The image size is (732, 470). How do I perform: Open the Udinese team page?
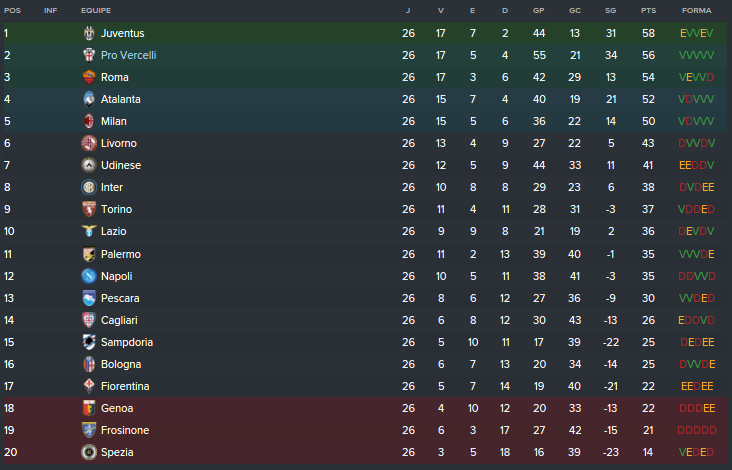click(x=121, y=165)
